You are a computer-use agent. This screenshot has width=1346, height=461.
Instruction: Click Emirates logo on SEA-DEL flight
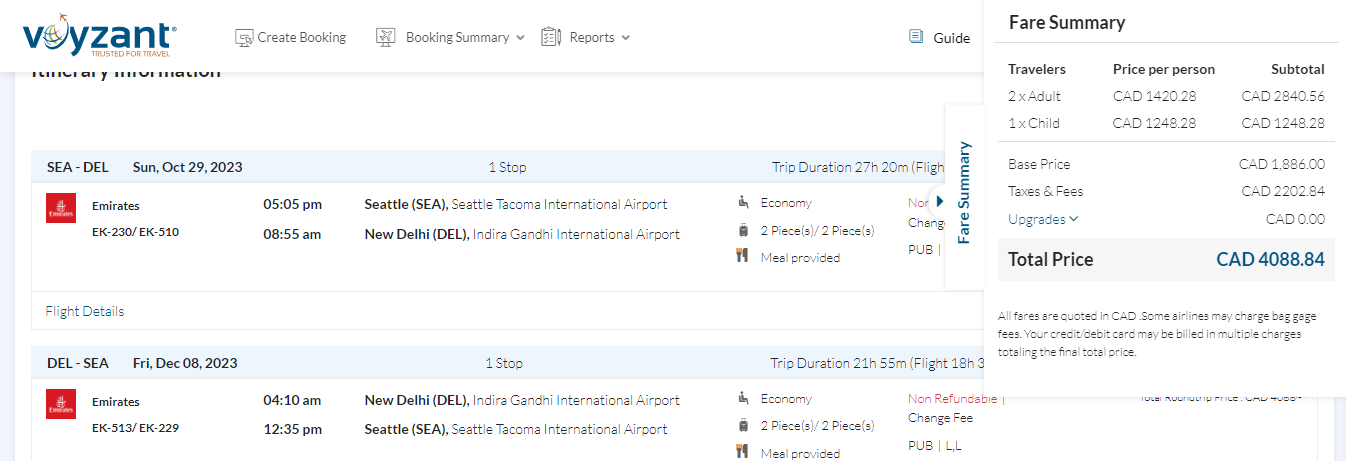[61, 208]
